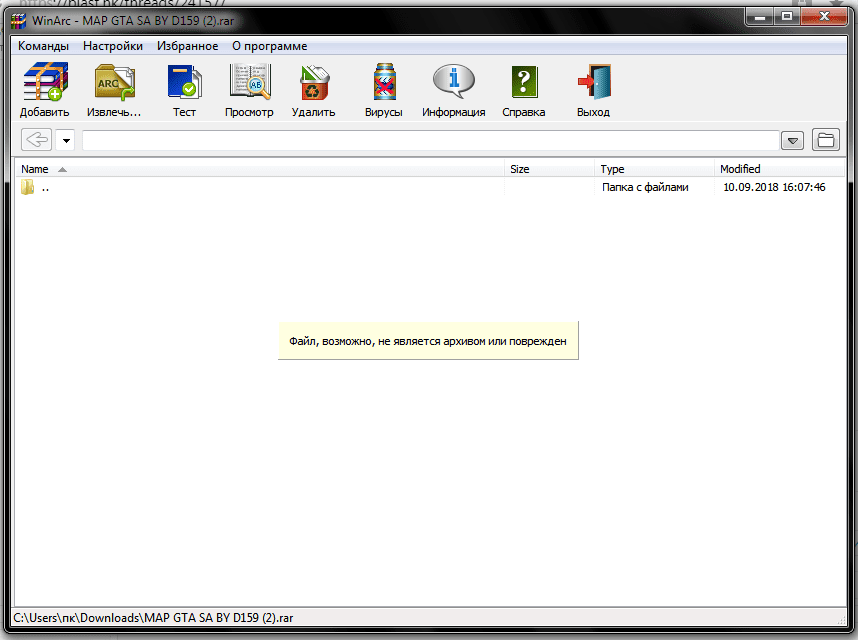Open the Настройки menu
The image size is (858, 640).
point(113,46)
